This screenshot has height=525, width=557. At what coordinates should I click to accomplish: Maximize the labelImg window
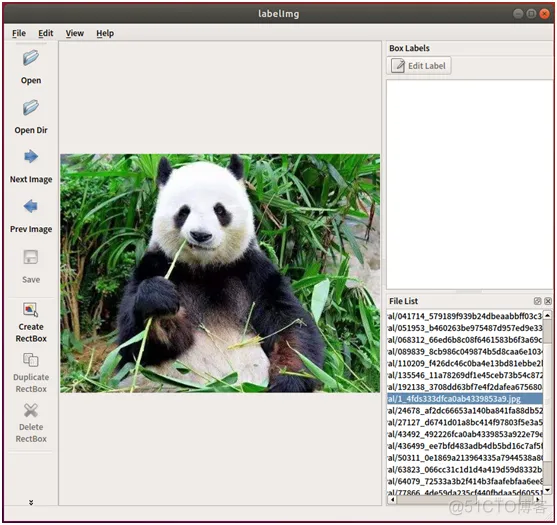click(531, 14)
